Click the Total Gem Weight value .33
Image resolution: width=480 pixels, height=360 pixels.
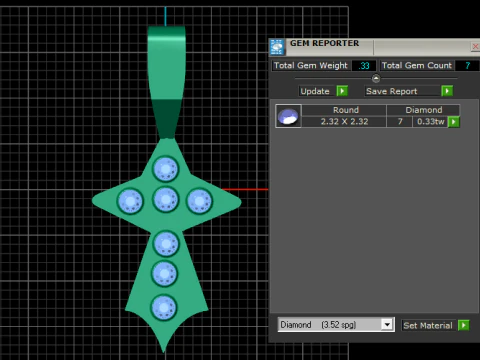[x=364, y=66]
